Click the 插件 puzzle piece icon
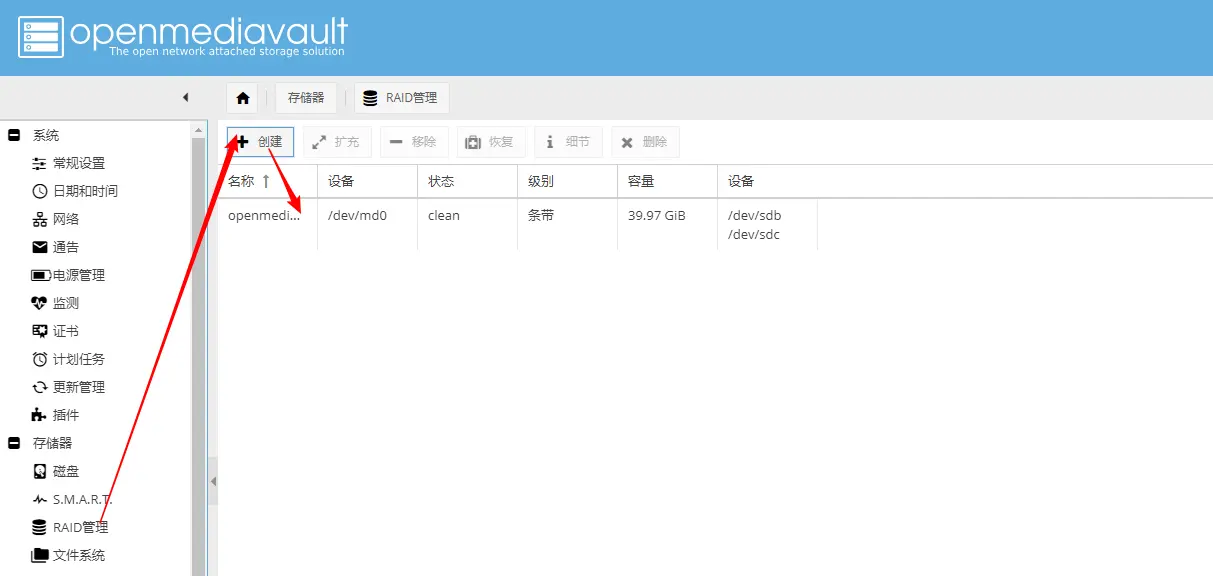This screenshot has width=1213, height=576. [40, 415]
